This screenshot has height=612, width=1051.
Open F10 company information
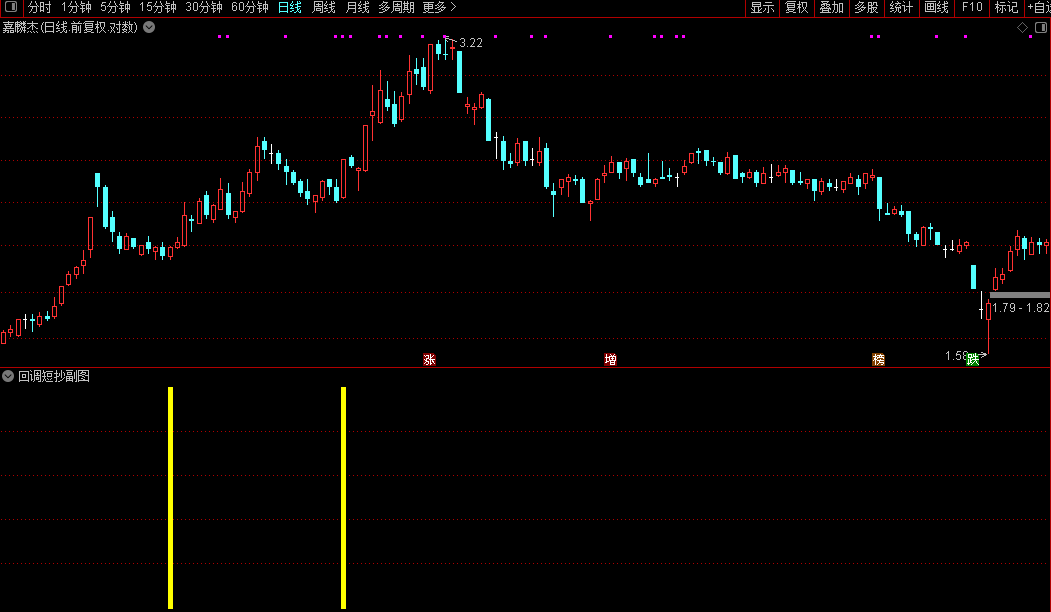(x=972, y=7)
